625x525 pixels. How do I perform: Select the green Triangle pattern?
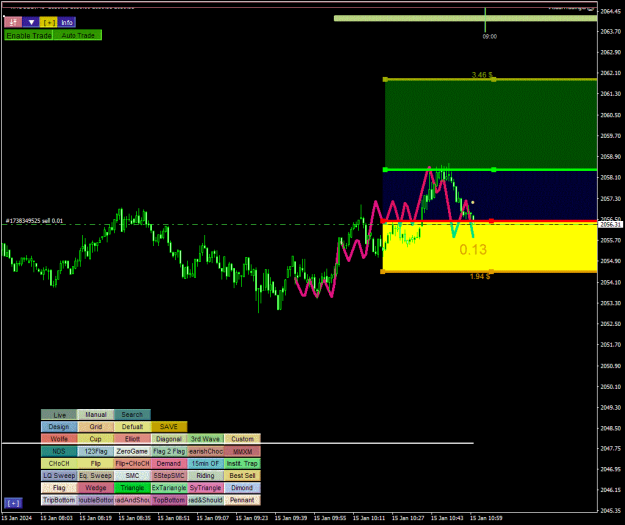tap(132, 488)
